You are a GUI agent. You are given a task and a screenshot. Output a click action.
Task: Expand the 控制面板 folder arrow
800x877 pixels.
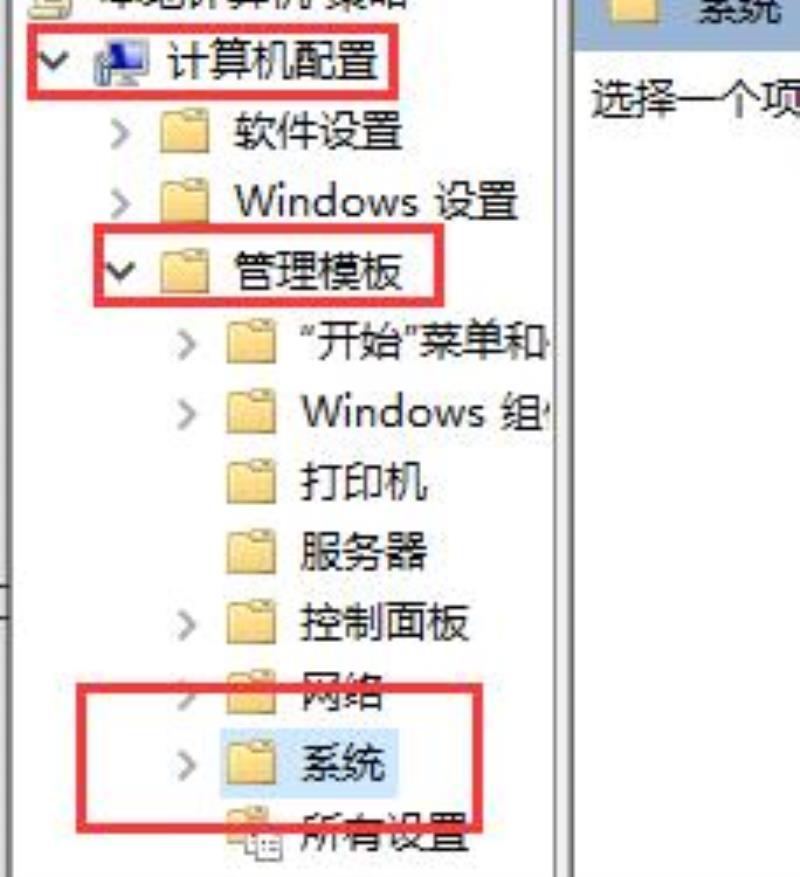click(187, 624)
